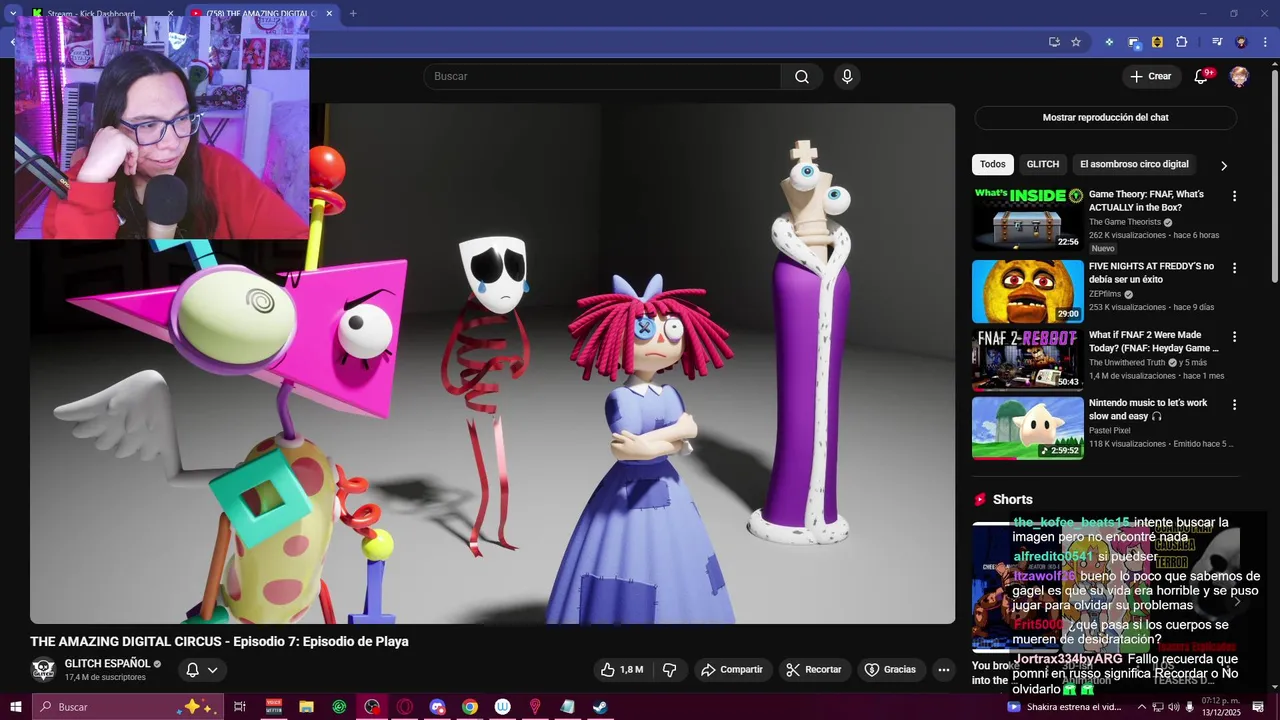
Task: Select the GLITCH filter chip
Action: coord(1042,164)
